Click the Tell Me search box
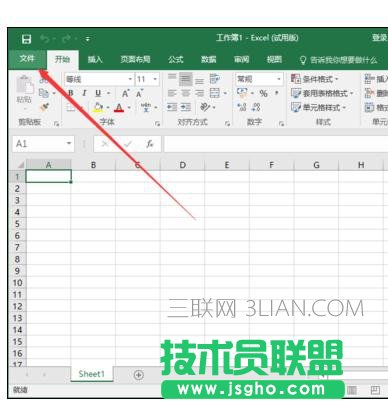This screenshot has width=388, height=405. tap(339, 60)
